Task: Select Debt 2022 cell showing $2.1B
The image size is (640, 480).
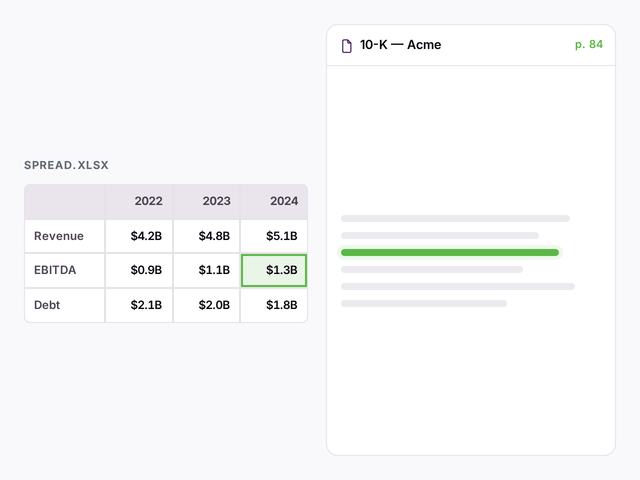Action: point(139,305)
